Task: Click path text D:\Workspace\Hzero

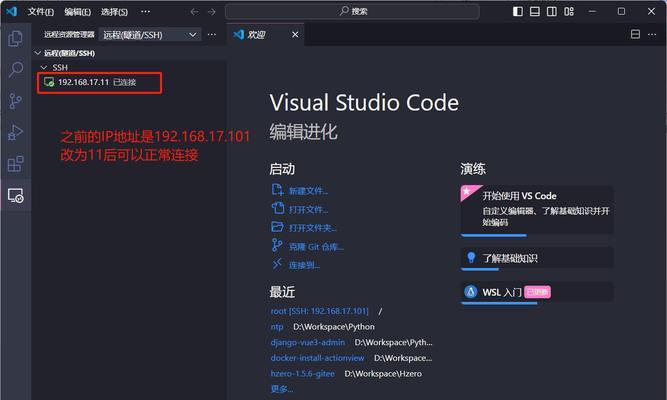Action: (383, 374)
